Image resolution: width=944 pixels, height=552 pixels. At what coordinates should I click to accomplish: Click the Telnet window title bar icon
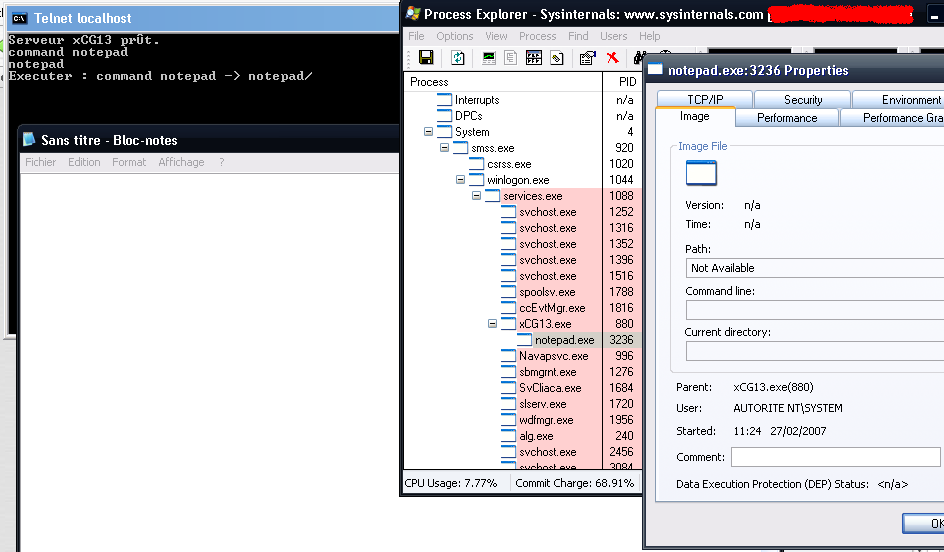coord(20,19)
